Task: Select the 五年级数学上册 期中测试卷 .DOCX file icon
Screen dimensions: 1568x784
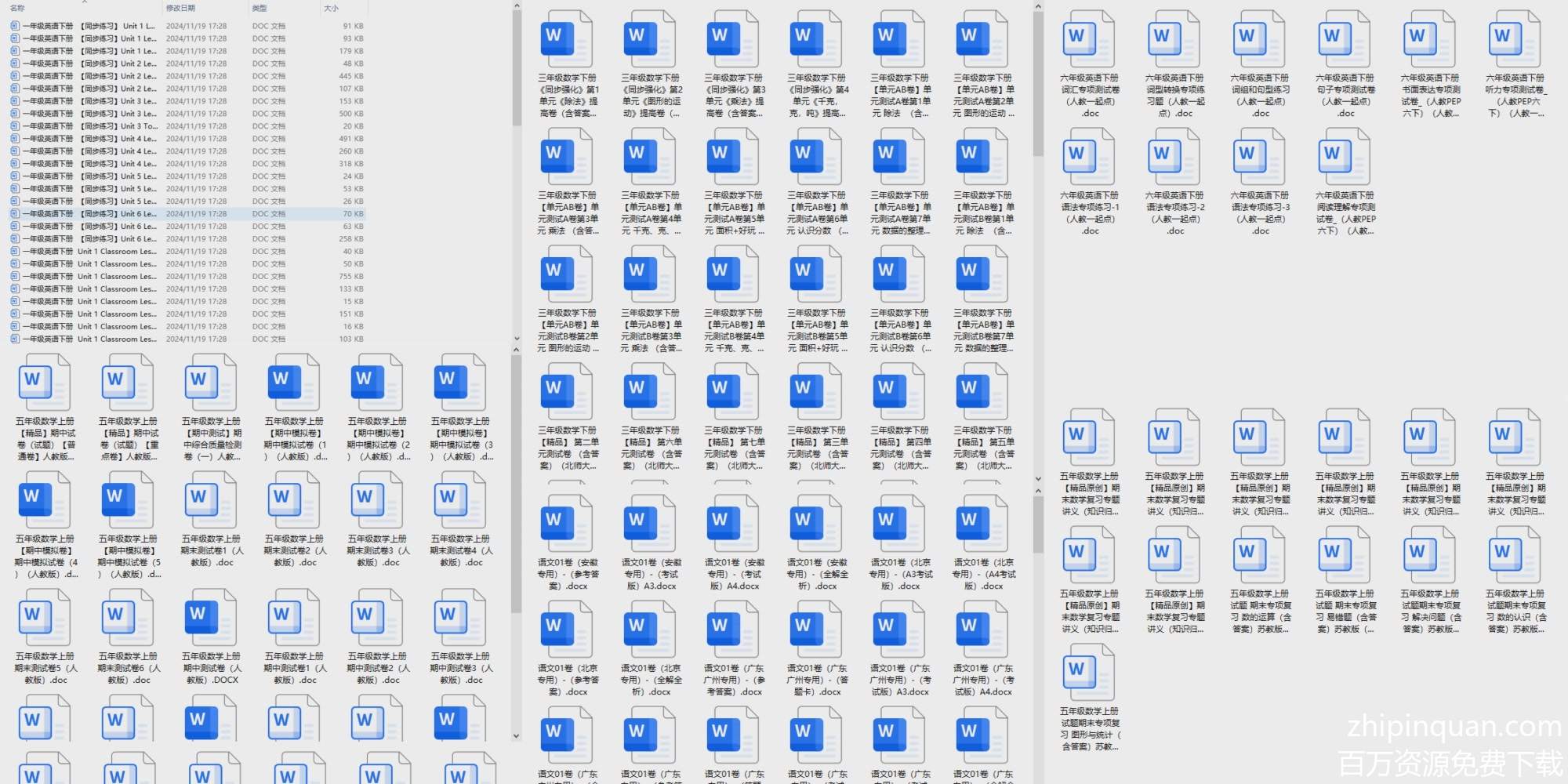Action: pos(212,618)
